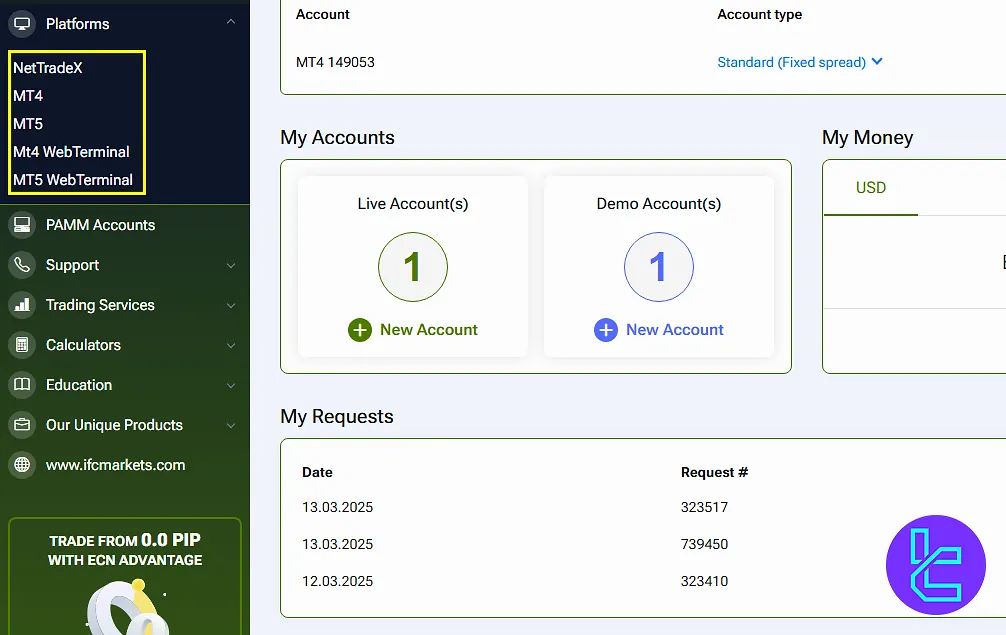1006x635 pixels.
Task: Click the PAMM Accounts sidebar icon
Action: pyautogui.click(x=21, y=225)
